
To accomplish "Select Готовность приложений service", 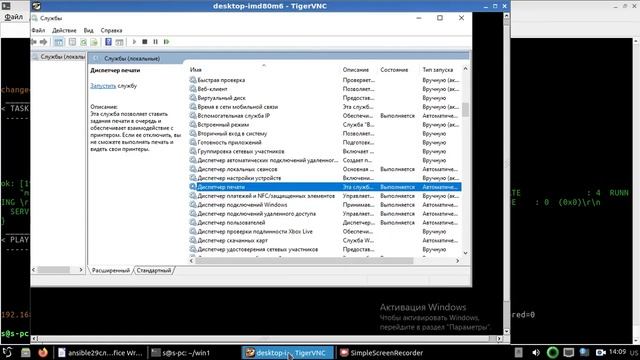I will pos(229,142).
